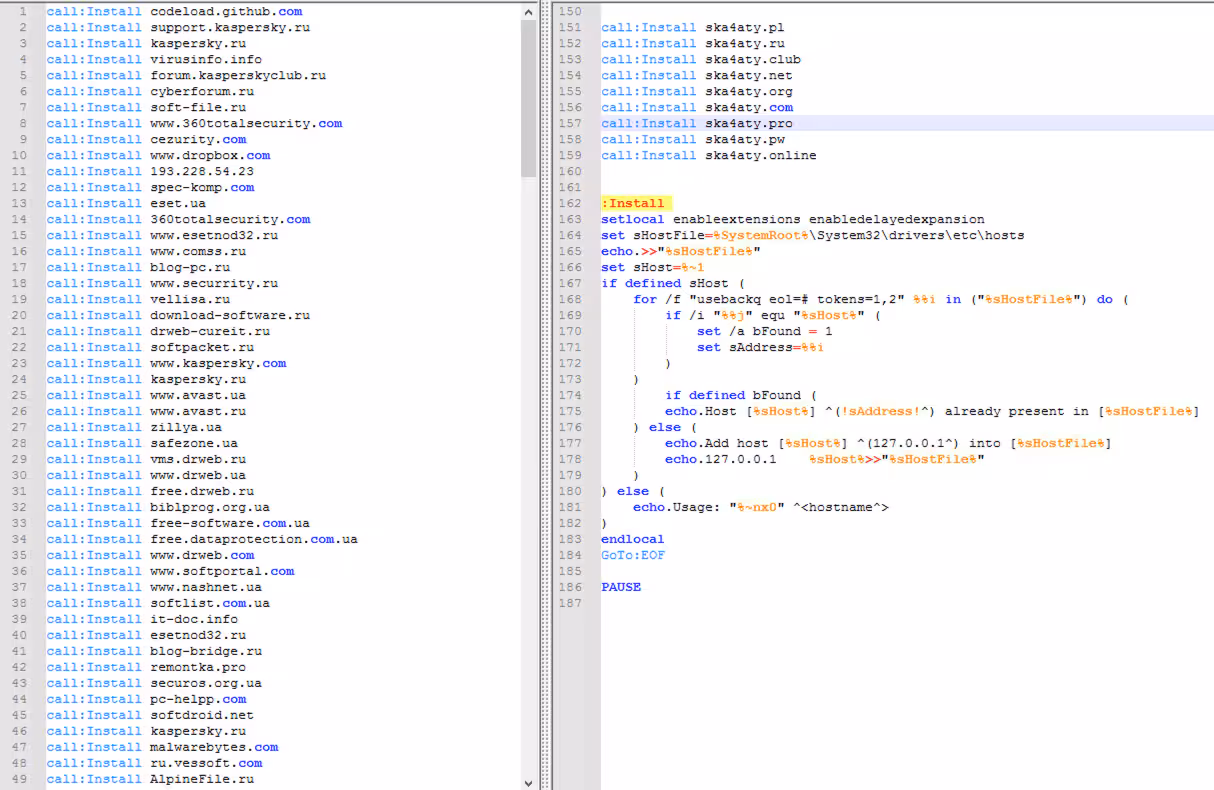Viewport: 1214px width, 790px height.
Task: Place cursor on codeload.github.com line
Action: (x=225, y=11)
